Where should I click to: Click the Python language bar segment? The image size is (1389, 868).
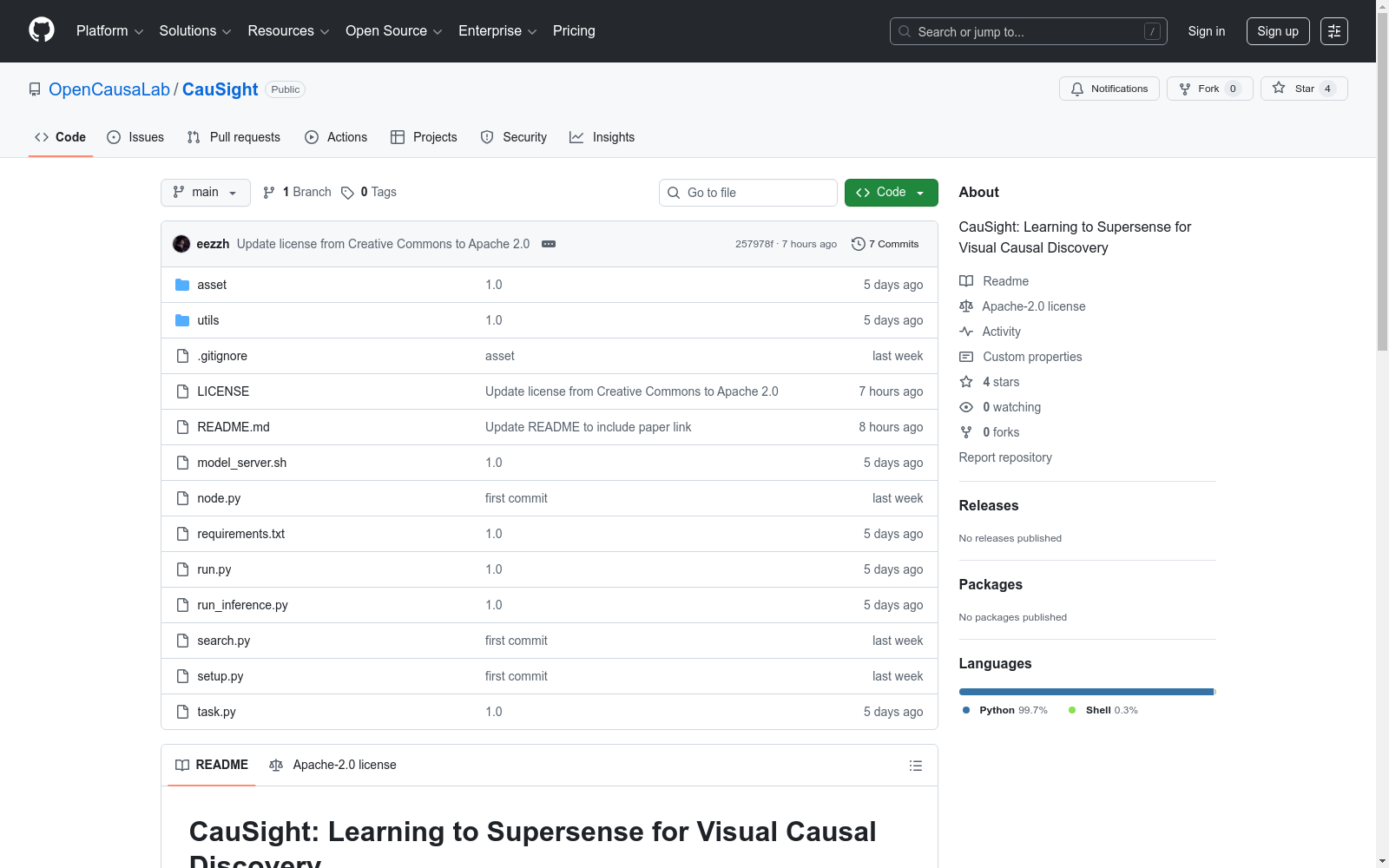pyautogui.click(x=1086, y=692)
